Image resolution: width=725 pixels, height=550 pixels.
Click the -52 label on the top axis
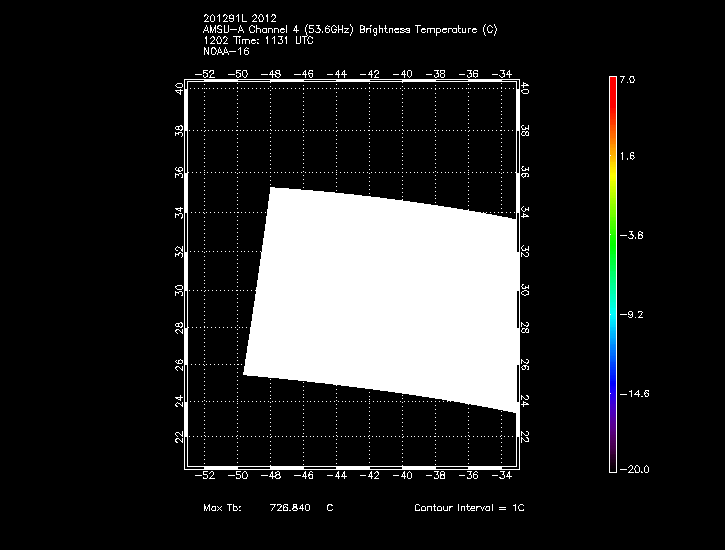pos(206,74)
